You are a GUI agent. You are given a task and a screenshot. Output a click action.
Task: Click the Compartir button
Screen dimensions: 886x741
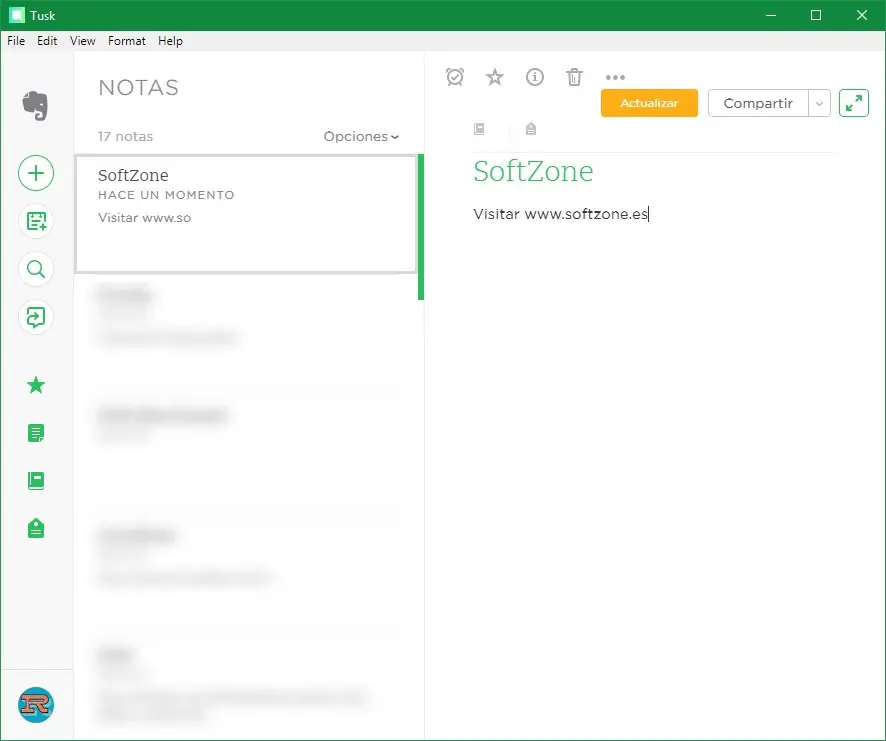click(758, 103)
